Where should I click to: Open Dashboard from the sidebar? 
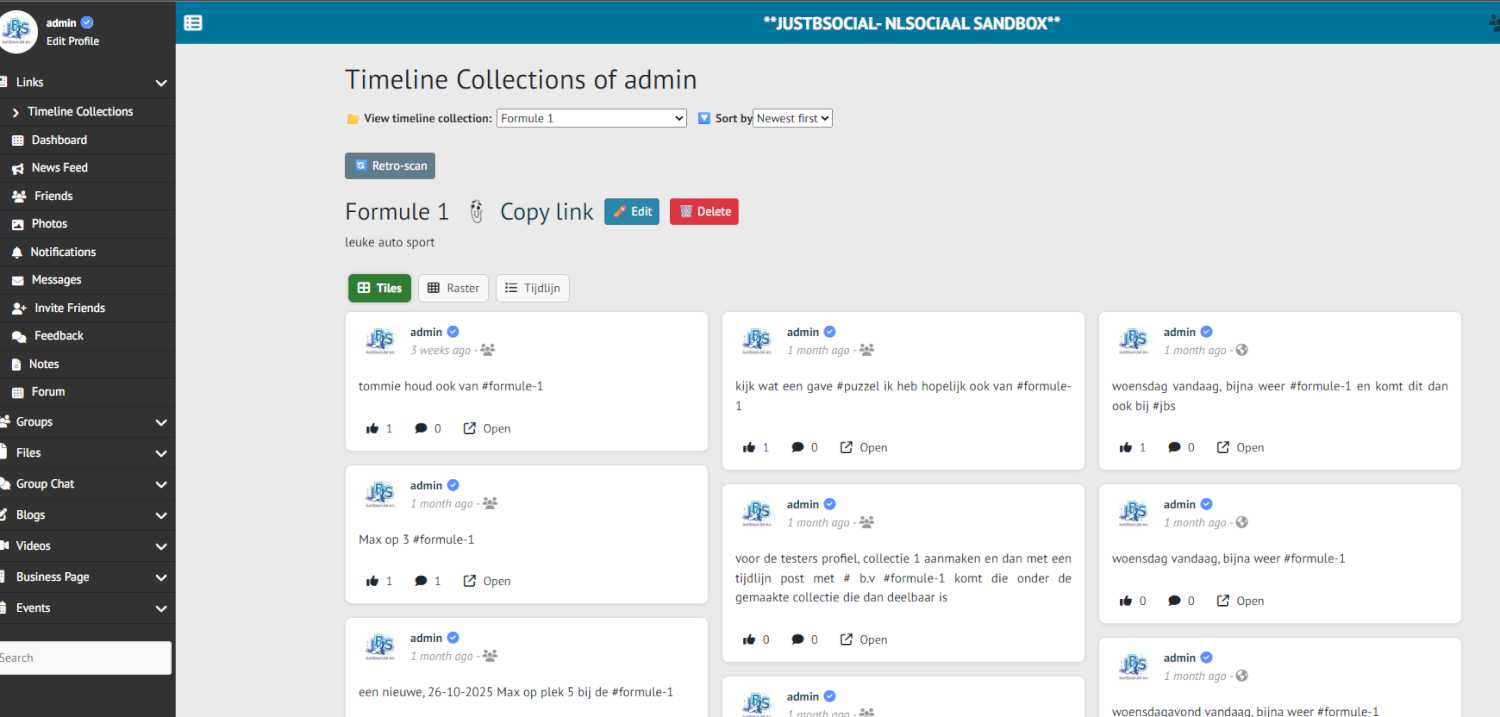59,140
